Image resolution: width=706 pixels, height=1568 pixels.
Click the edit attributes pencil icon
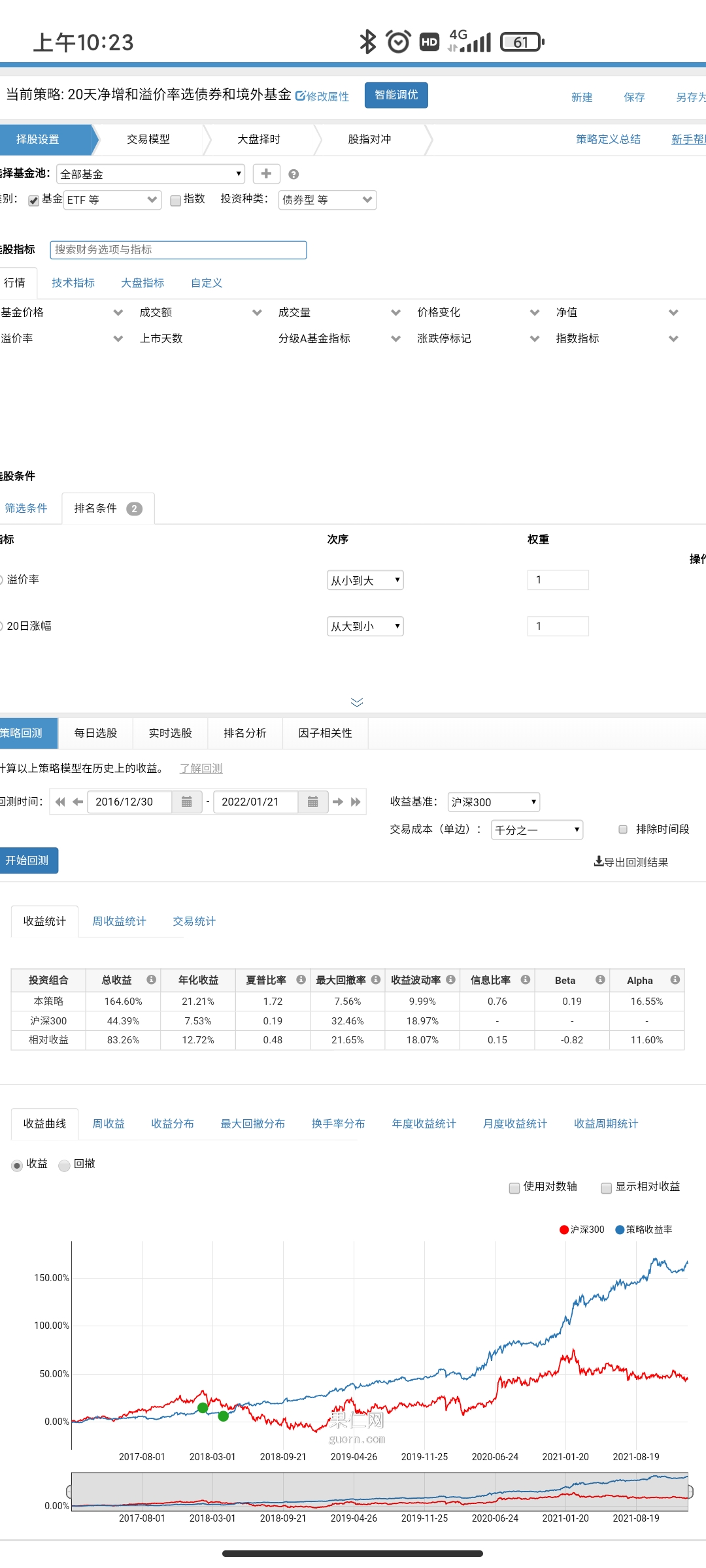300,96
